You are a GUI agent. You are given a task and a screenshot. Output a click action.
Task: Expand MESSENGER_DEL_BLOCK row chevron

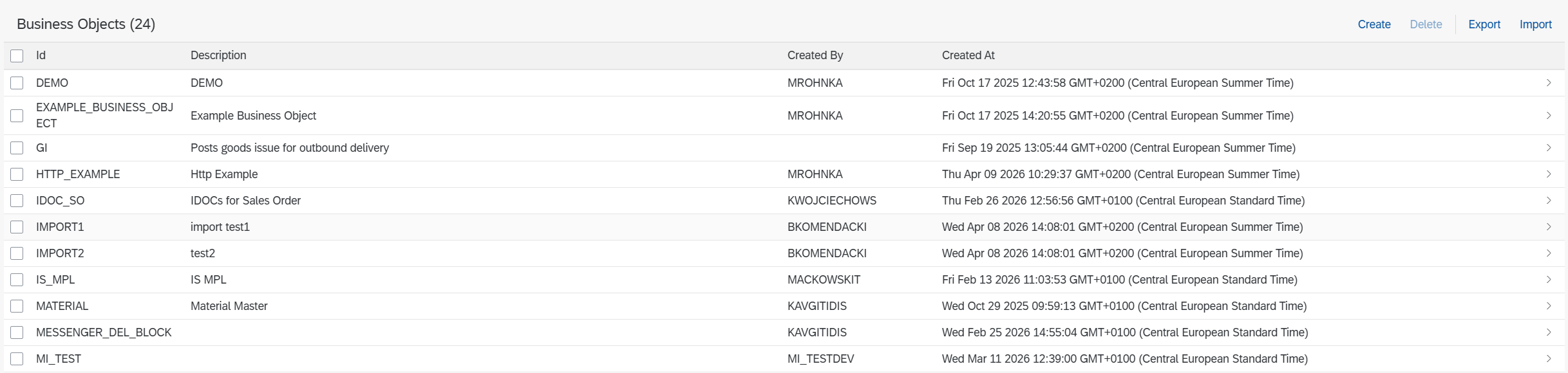(1549, 332)
